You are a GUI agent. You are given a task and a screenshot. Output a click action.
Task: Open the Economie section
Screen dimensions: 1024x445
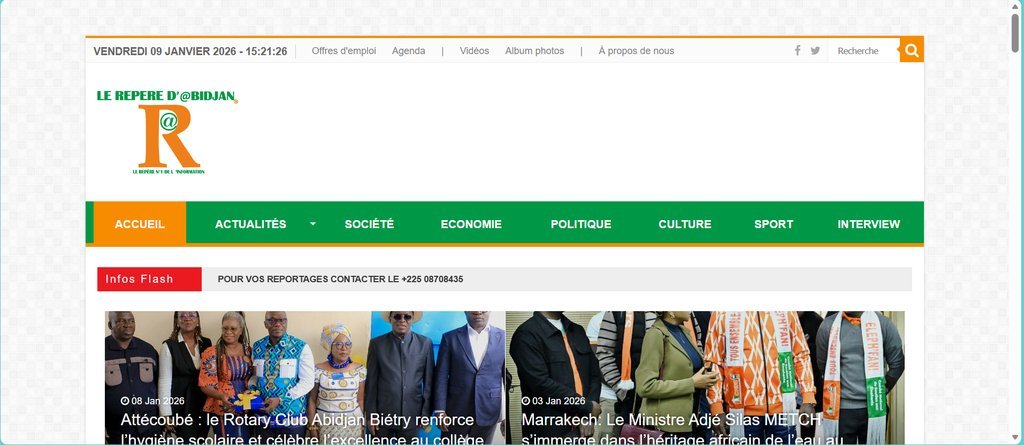[471, 224]
